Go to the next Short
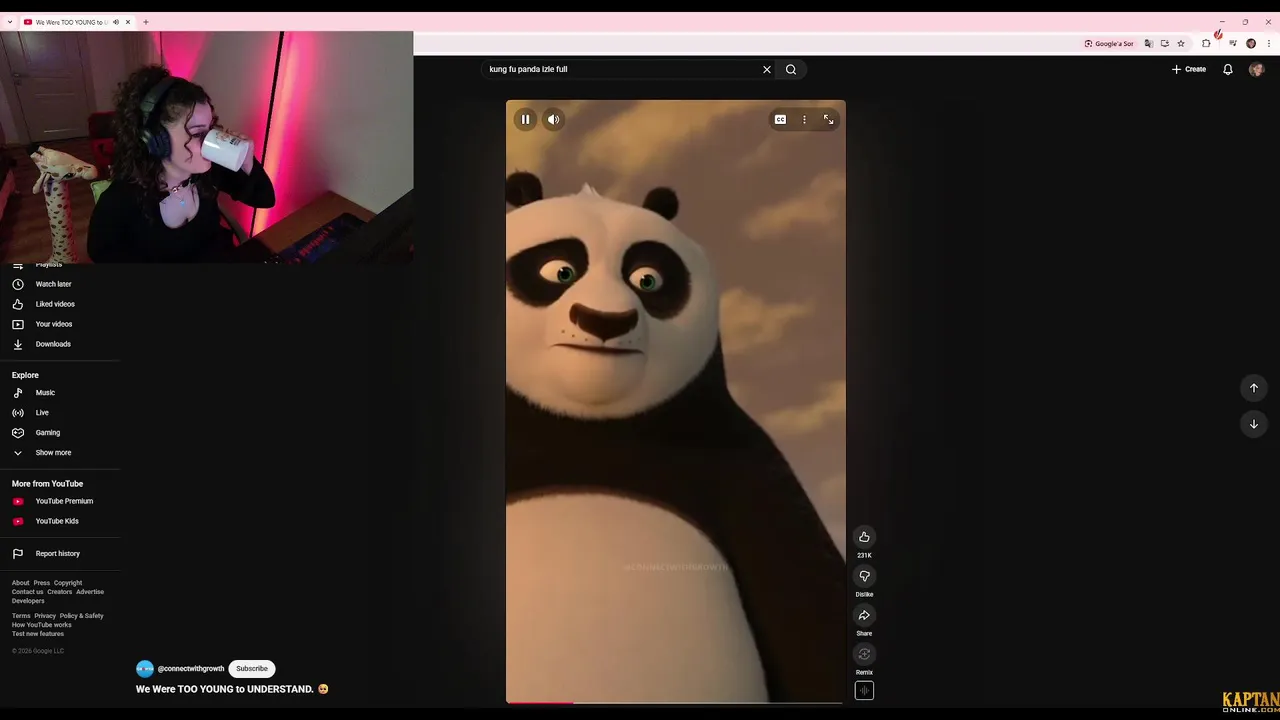 (x=1253, y=424)
